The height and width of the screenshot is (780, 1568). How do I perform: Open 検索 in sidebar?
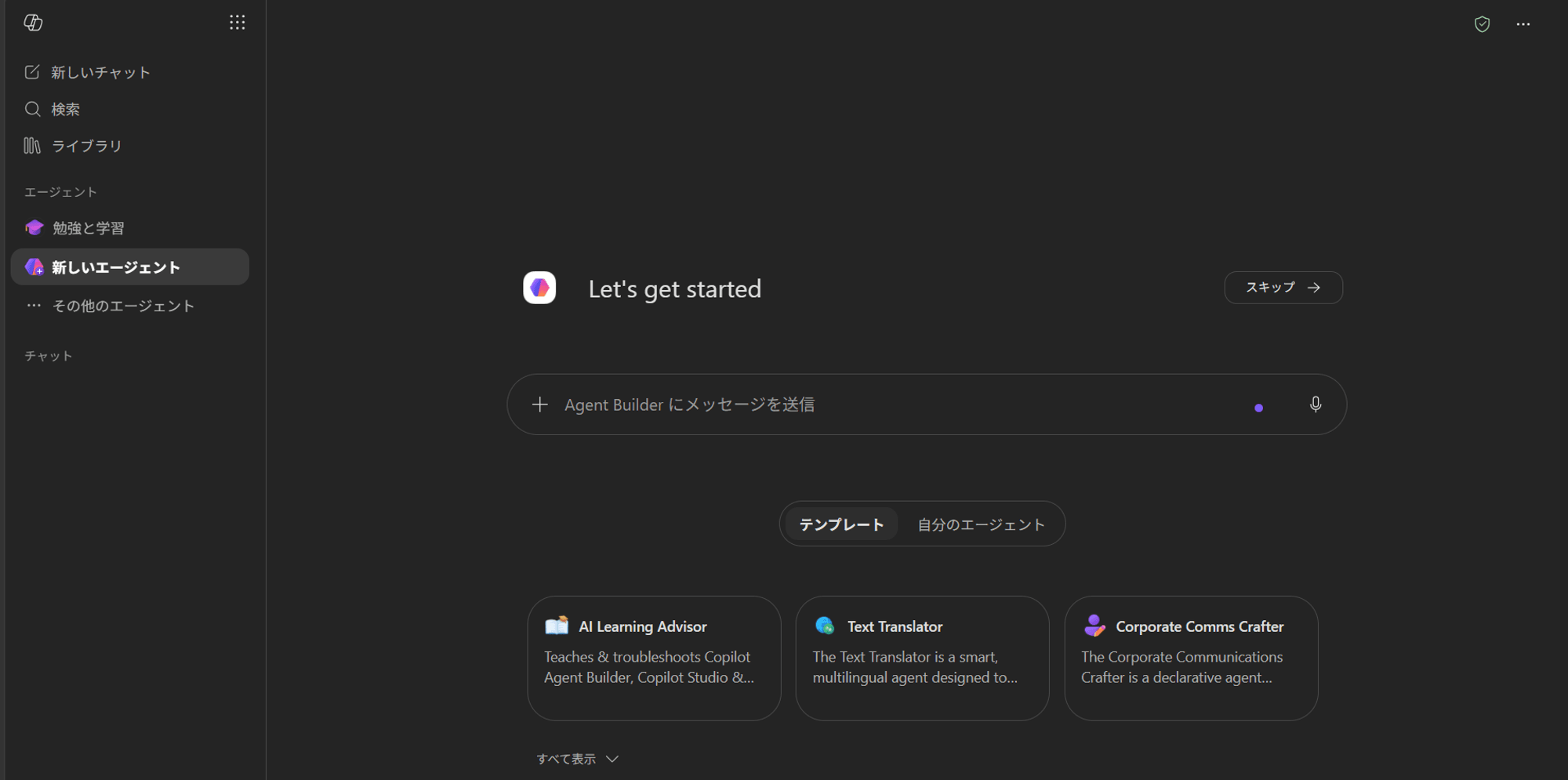coord(130,109)
